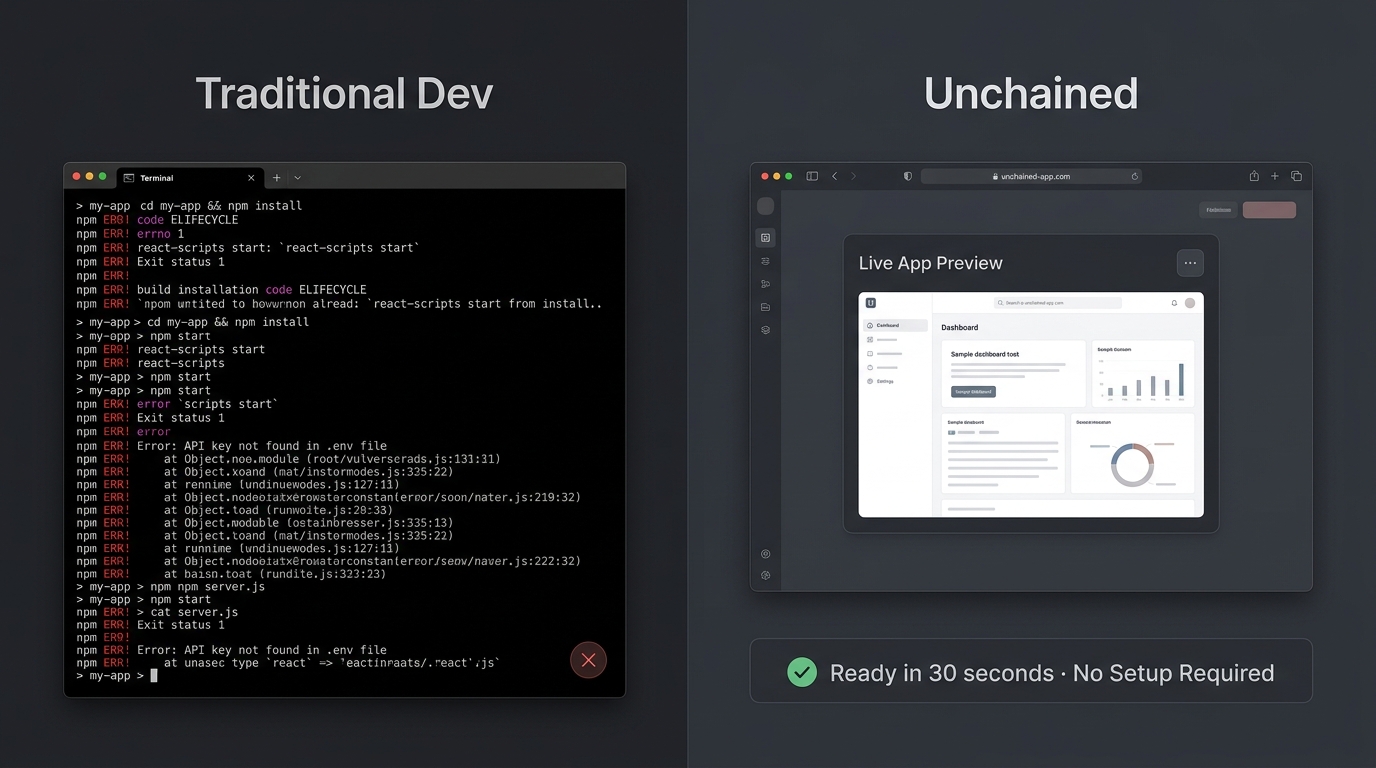
Task: Select the Terminal tab
Action: tap(190, 178)
